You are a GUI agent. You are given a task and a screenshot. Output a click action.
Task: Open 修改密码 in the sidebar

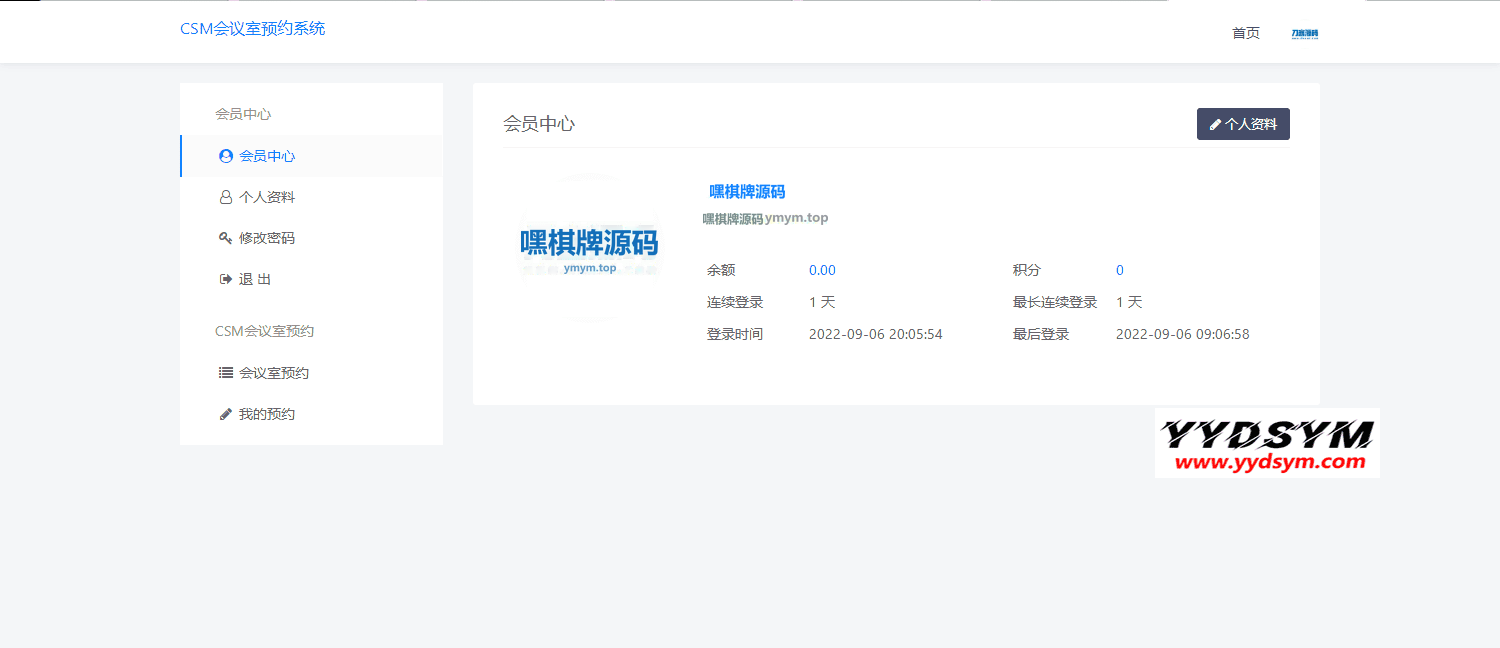point(311,238)
